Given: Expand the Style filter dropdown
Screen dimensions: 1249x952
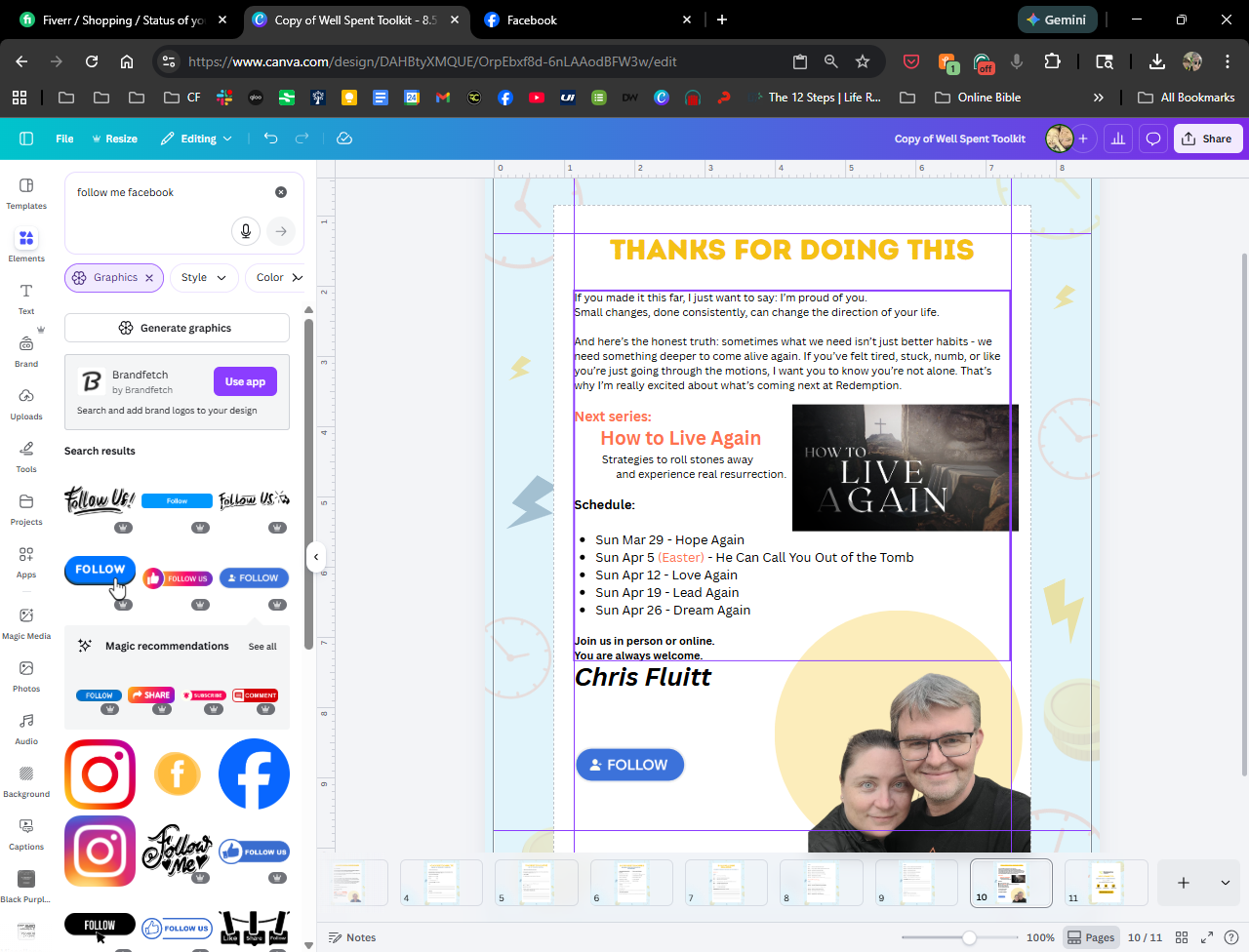Looking at the screenshot, I should point(204,278).
